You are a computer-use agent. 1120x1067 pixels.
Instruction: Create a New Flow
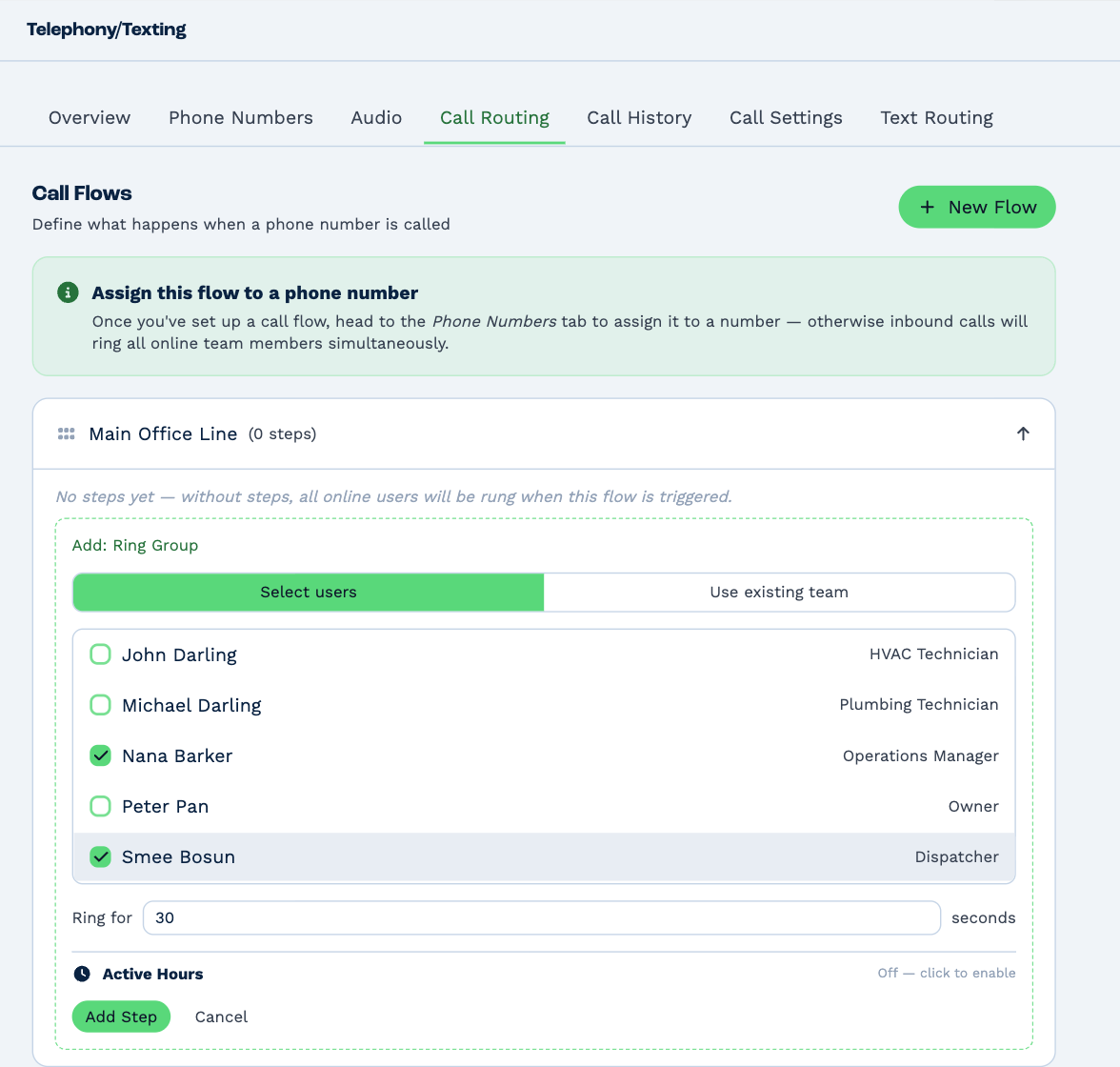click(976, 208)
